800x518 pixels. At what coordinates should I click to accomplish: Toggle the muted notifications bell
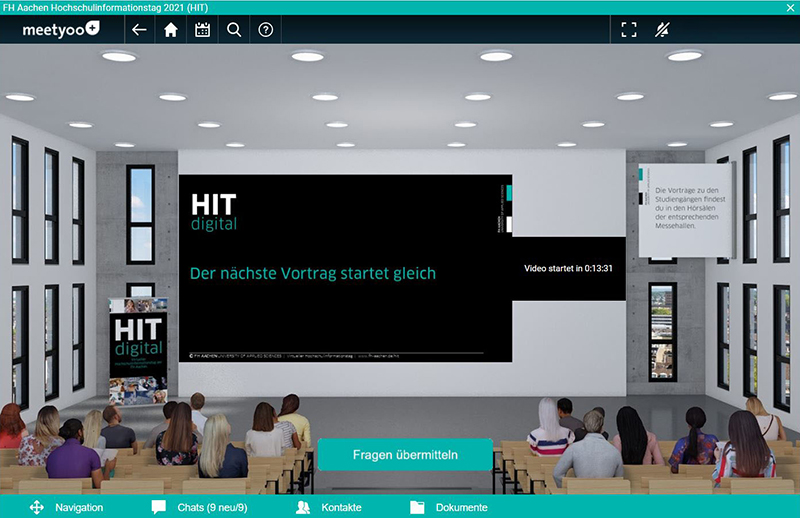point(662,30)
